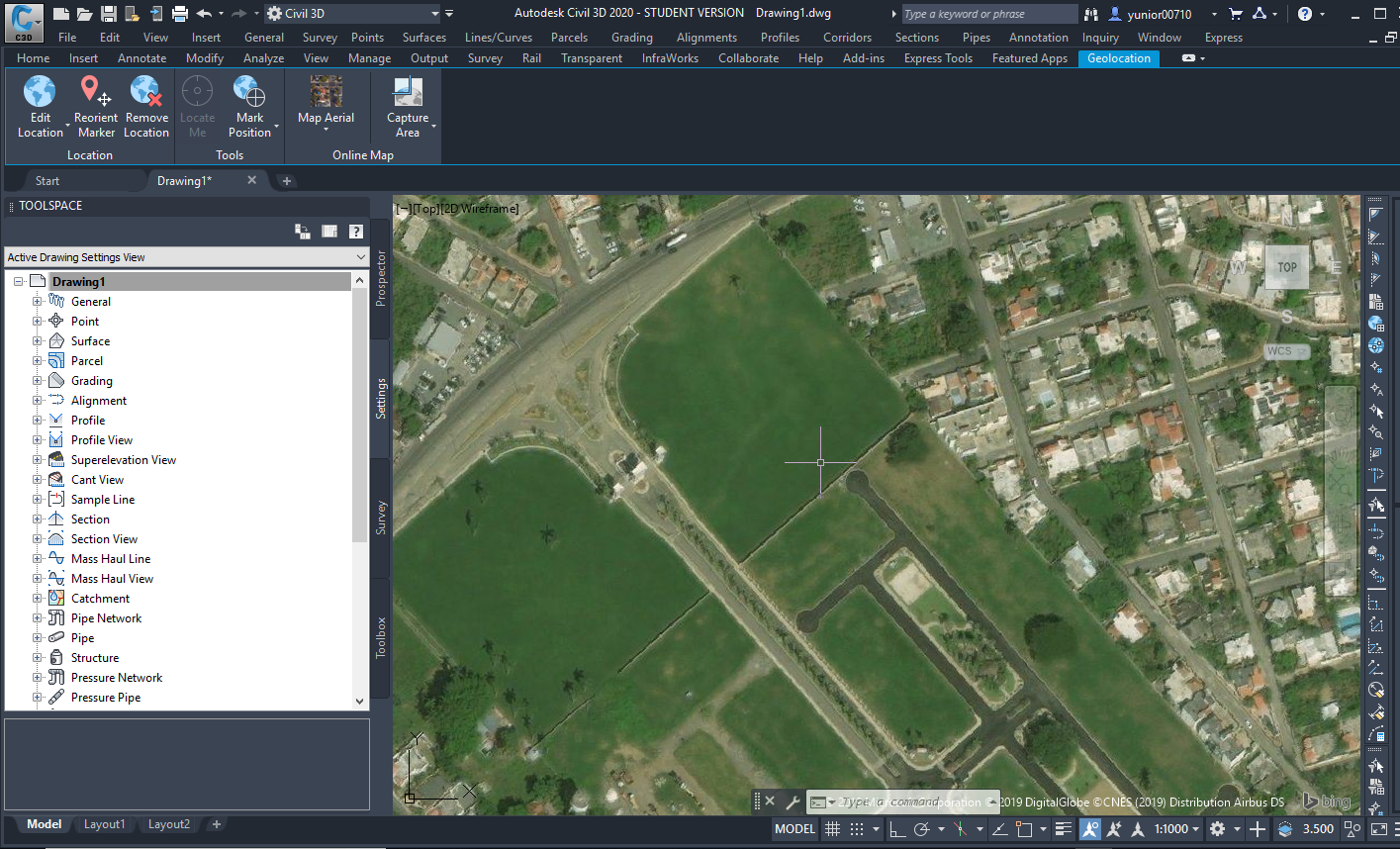Click the Plot printer icon
This screenshot has width=1400, height=849.
point(180,13)
